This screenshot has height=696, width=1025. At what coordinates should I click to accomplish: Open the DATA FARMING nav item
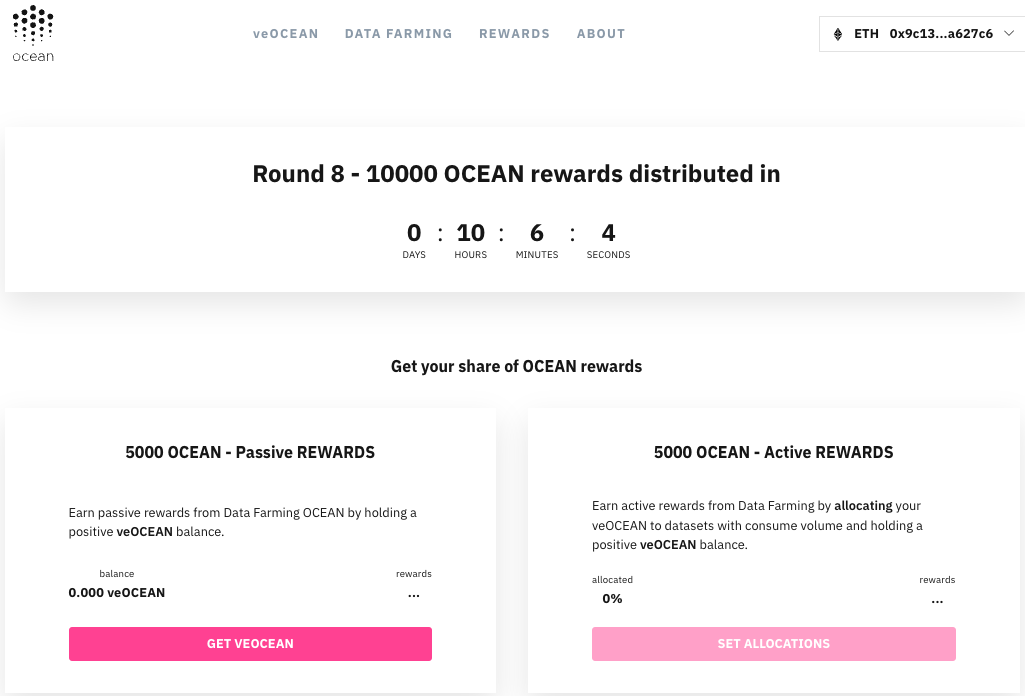[399, 34]
